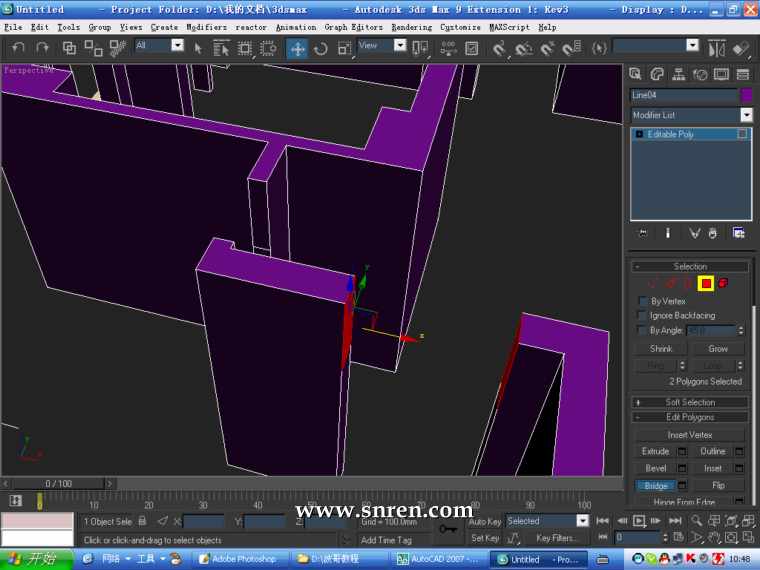Select the Move tool in main toolbar
The height and width of the screenshot is (570, 760).
298,48
